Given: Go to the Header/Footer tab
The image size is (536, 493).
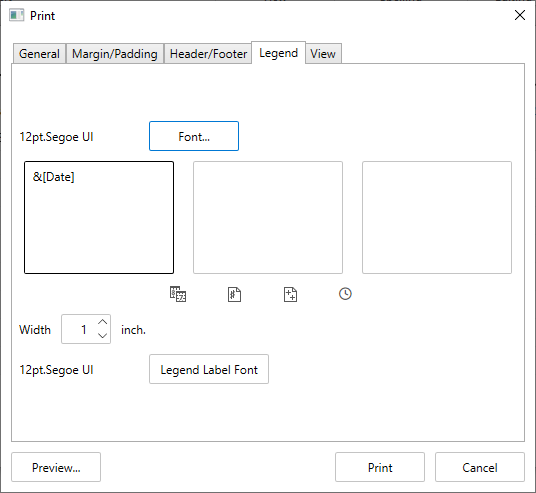Looking at the screenshot, I should [x=208, y=54].
